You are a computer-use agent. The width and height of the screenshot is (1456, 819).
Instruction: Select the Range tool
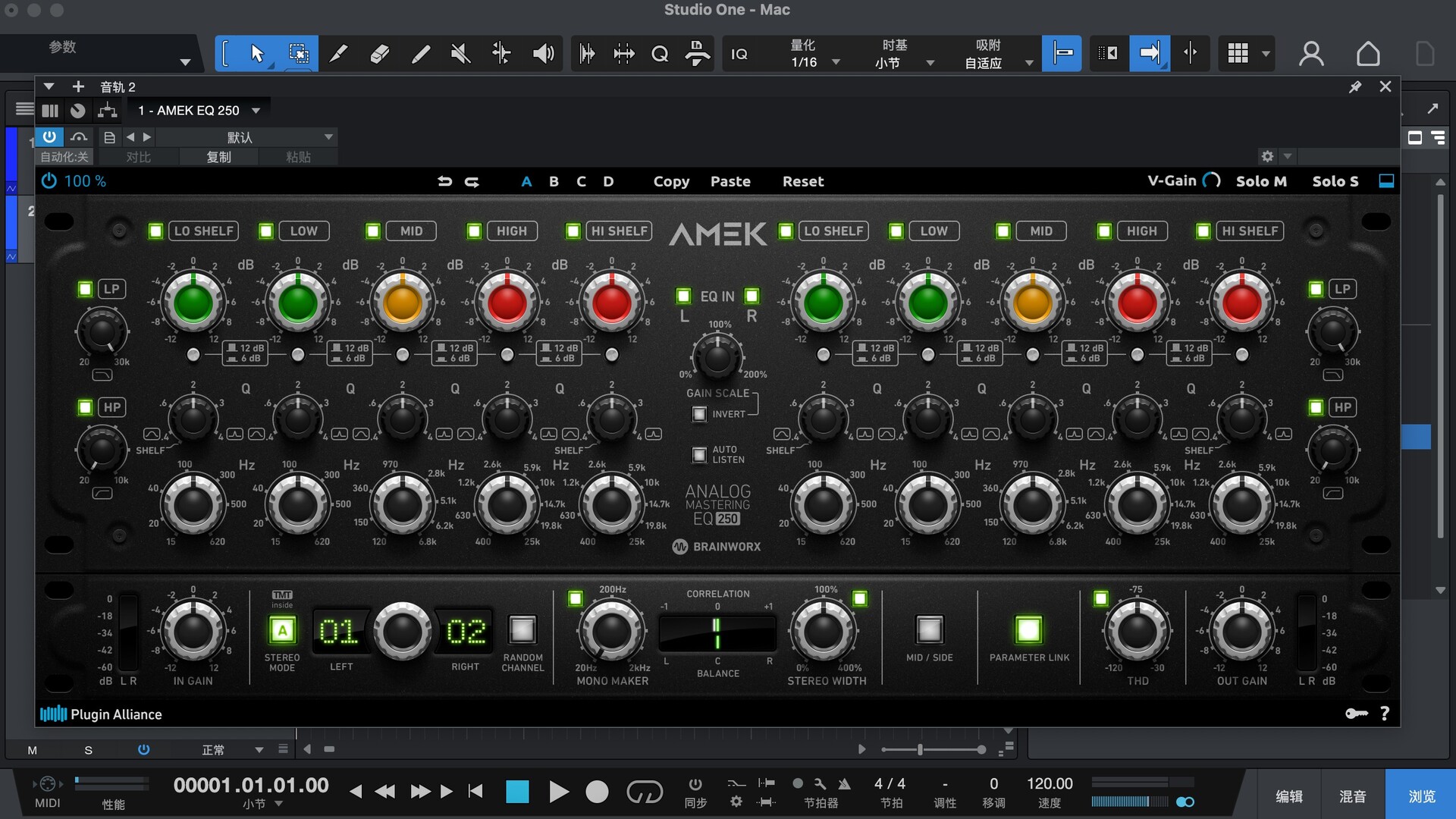tap(299, 54)
